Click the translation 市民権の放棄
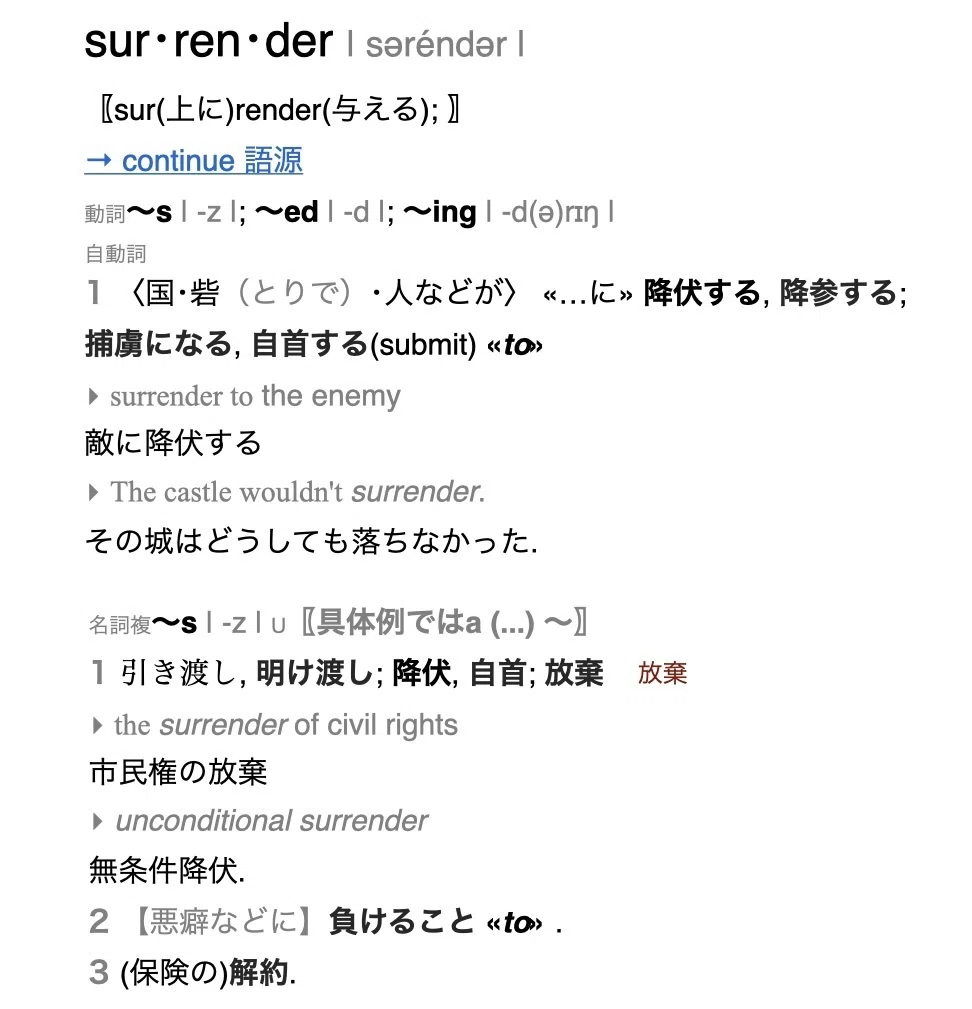Screen dimensions: 972x1009 (178, 772)
